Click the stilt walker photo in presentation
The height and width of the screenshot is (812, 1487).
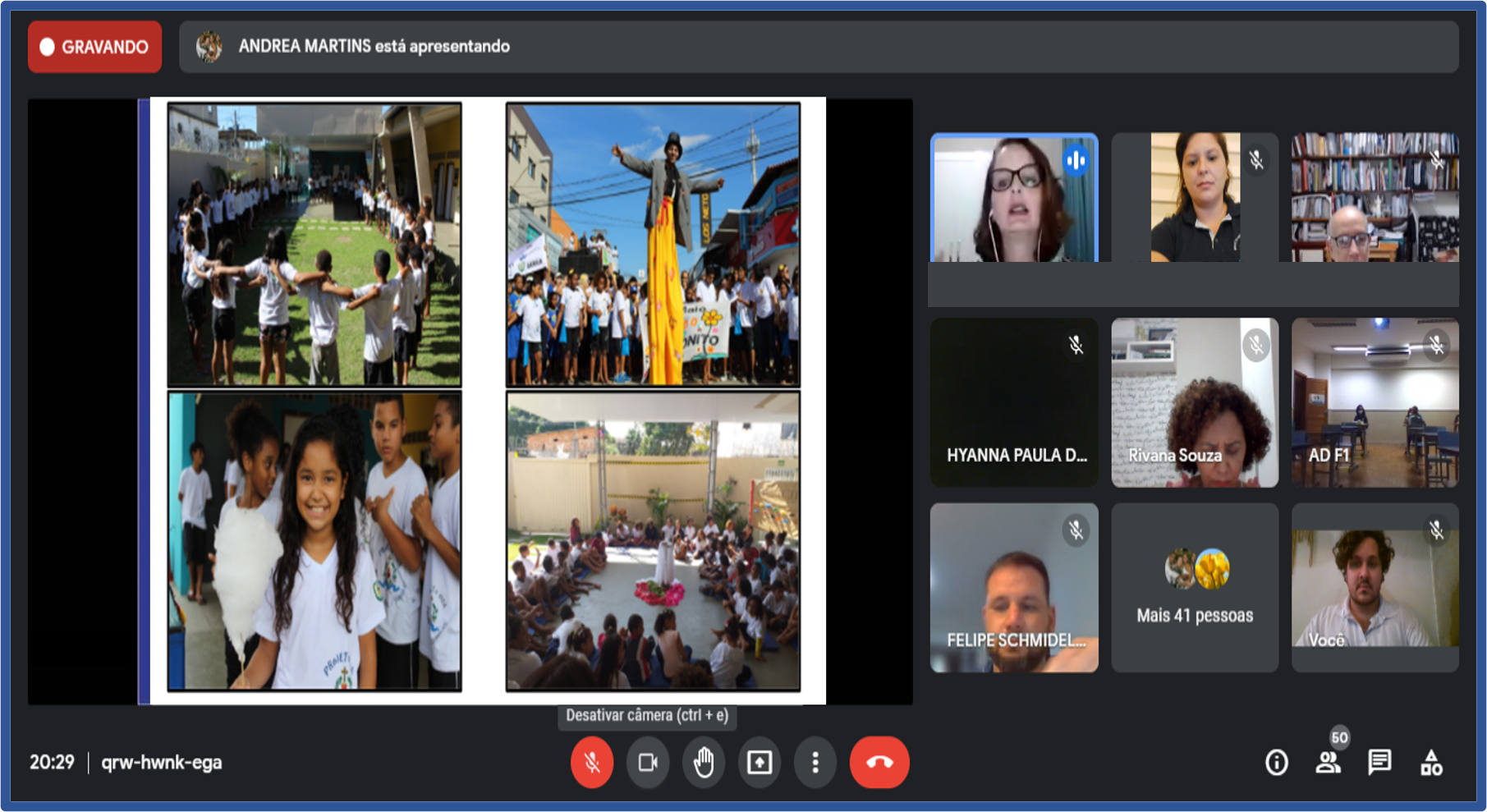653,244
